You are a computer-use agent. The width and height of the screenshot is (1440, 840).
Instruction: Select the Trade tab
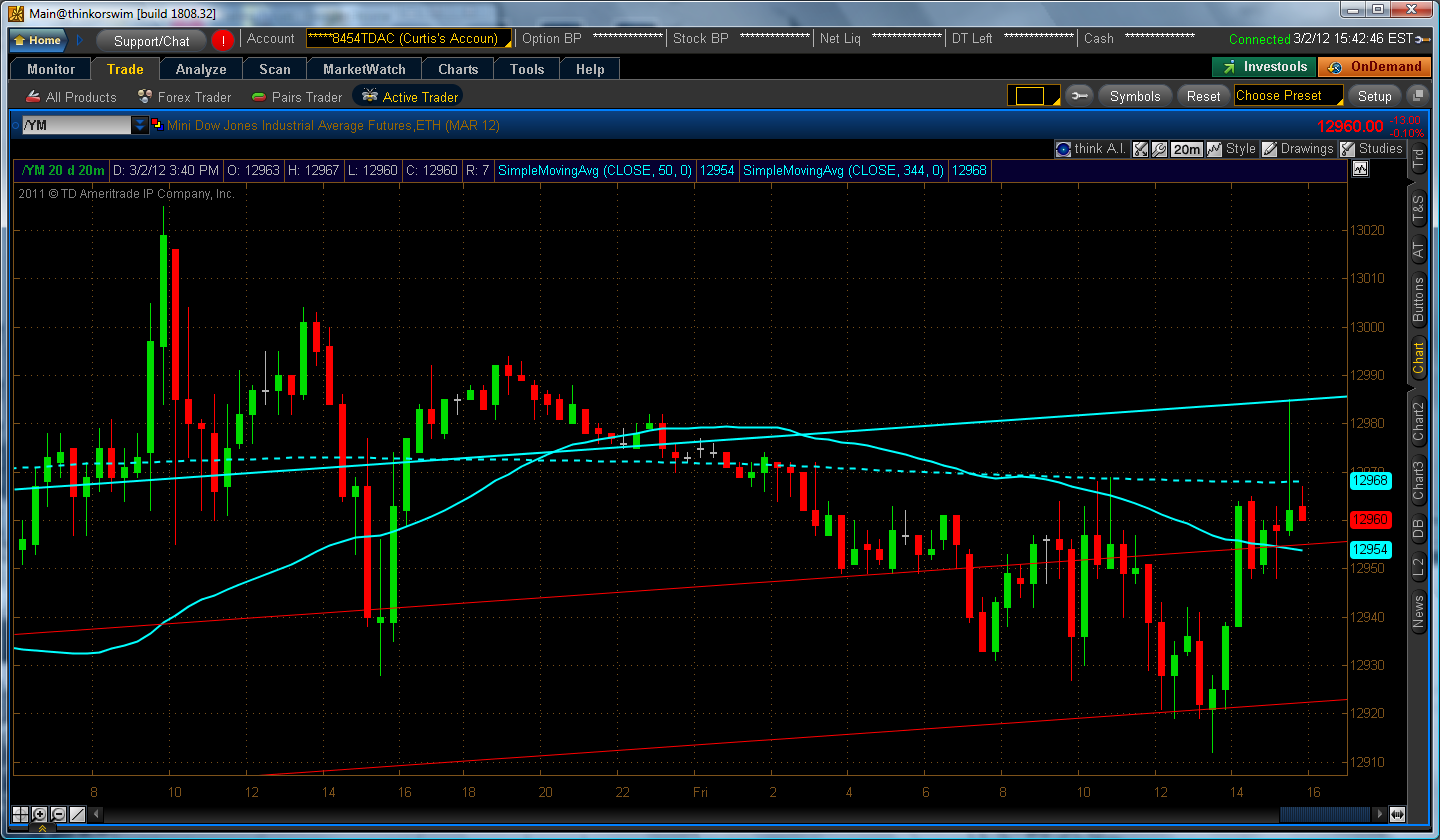pyautogui.click(x=125, y=69)
